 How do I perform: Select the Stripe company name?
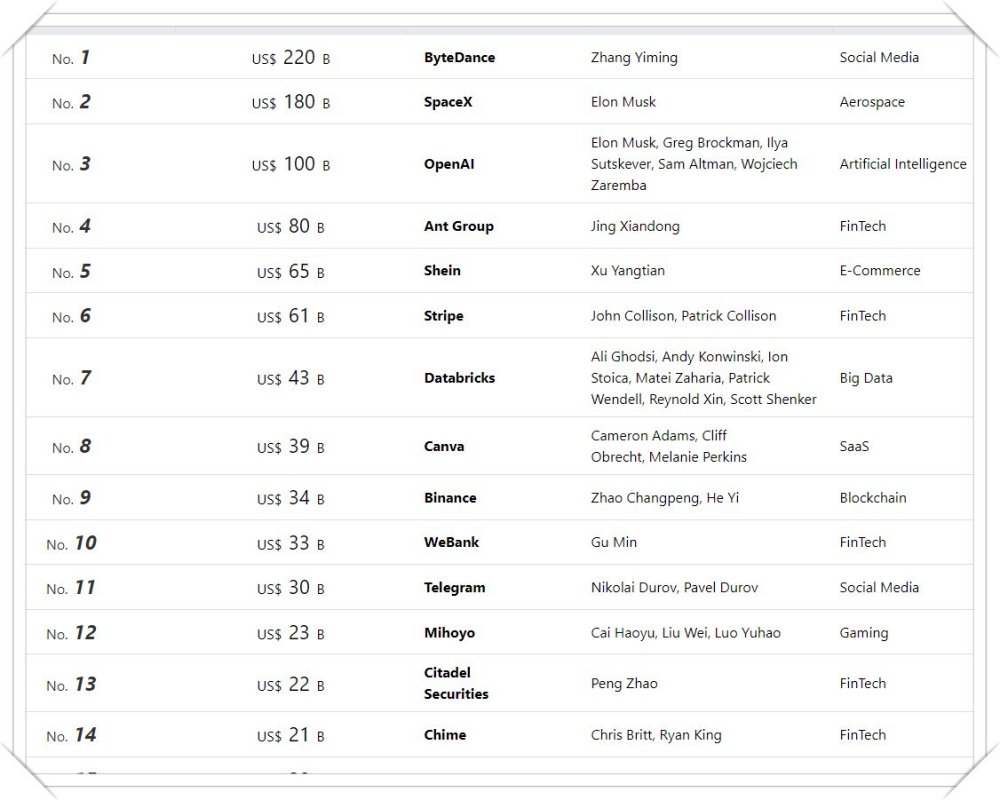coord(443,316)
